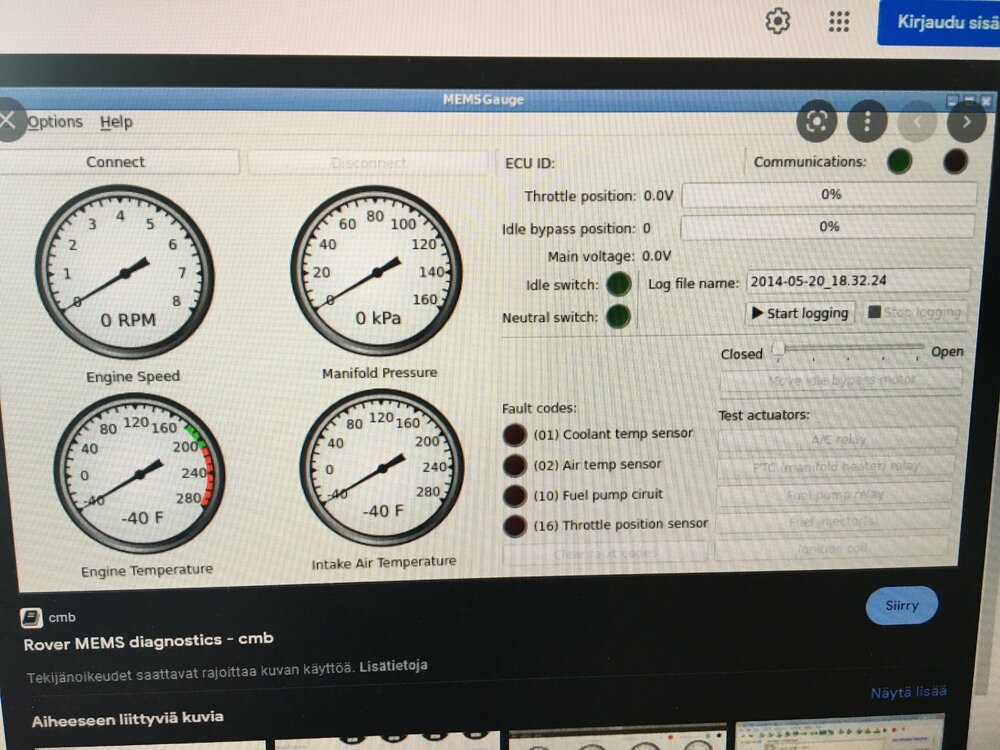
Task: Go to previous image with left arrow
Action: 917,122
